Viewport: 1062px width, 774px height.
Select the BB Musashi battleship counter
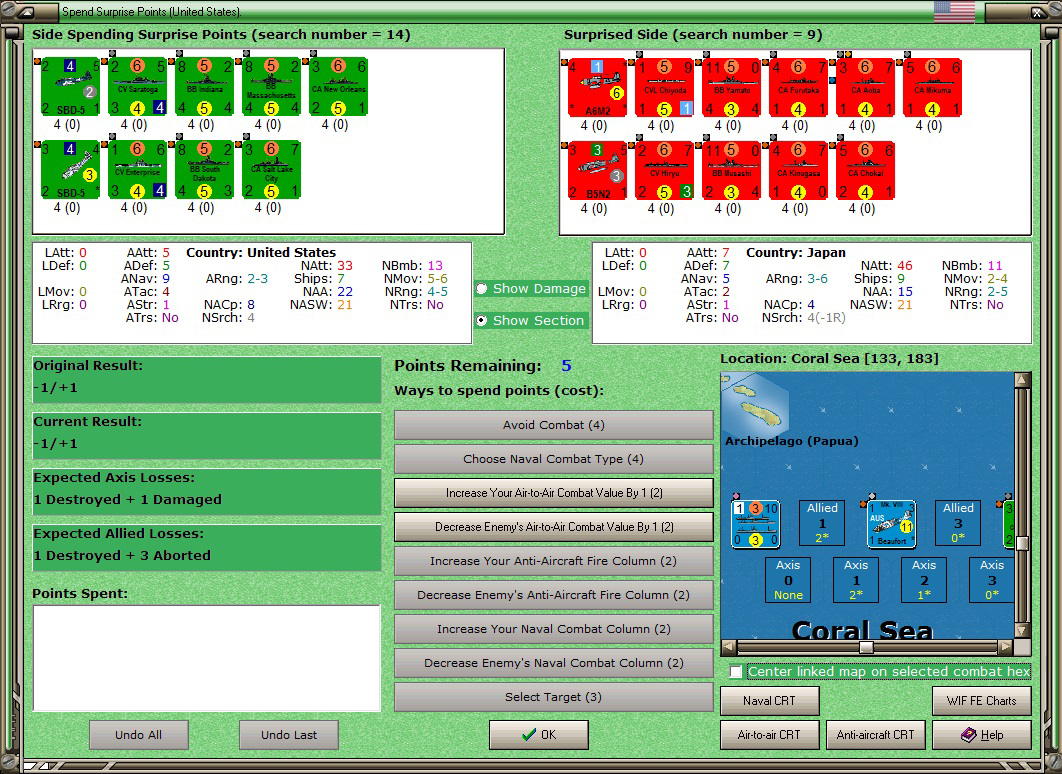[x=731, y=171]
